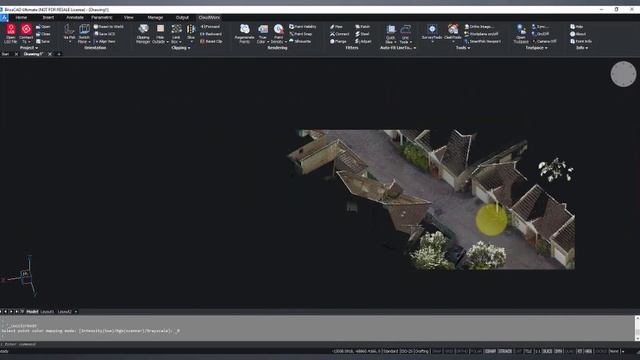
Task: Select the Via Pick orientation tool
Action: tap(69, 33)
